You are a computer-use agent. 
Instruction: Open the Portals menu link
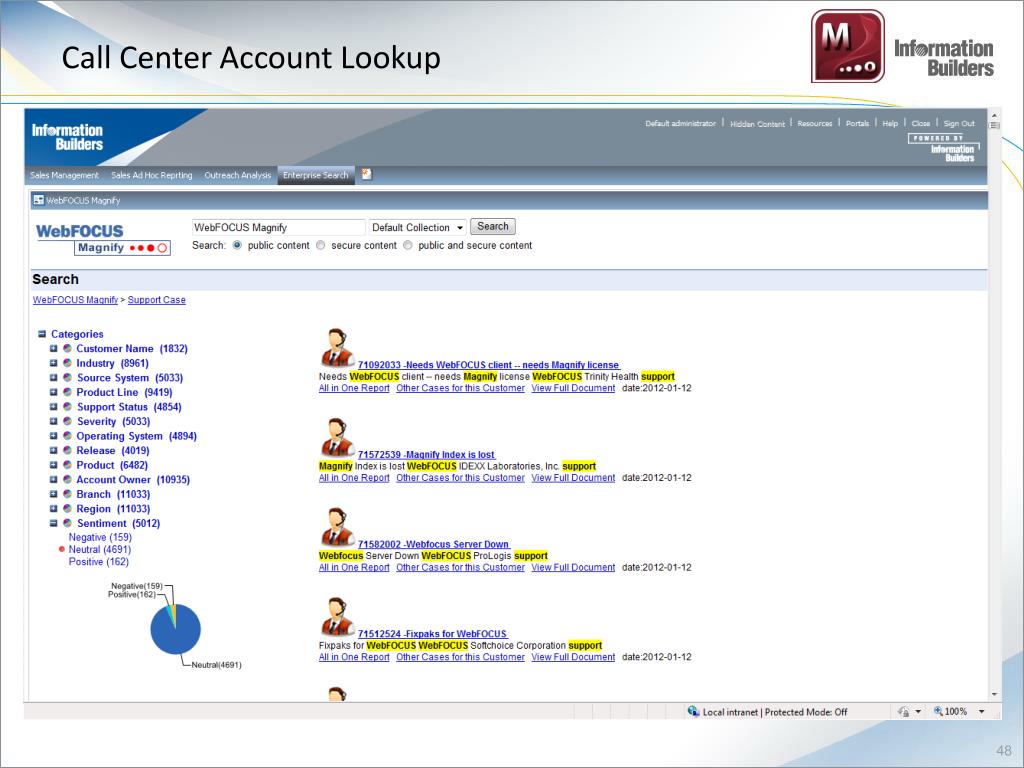857,123
